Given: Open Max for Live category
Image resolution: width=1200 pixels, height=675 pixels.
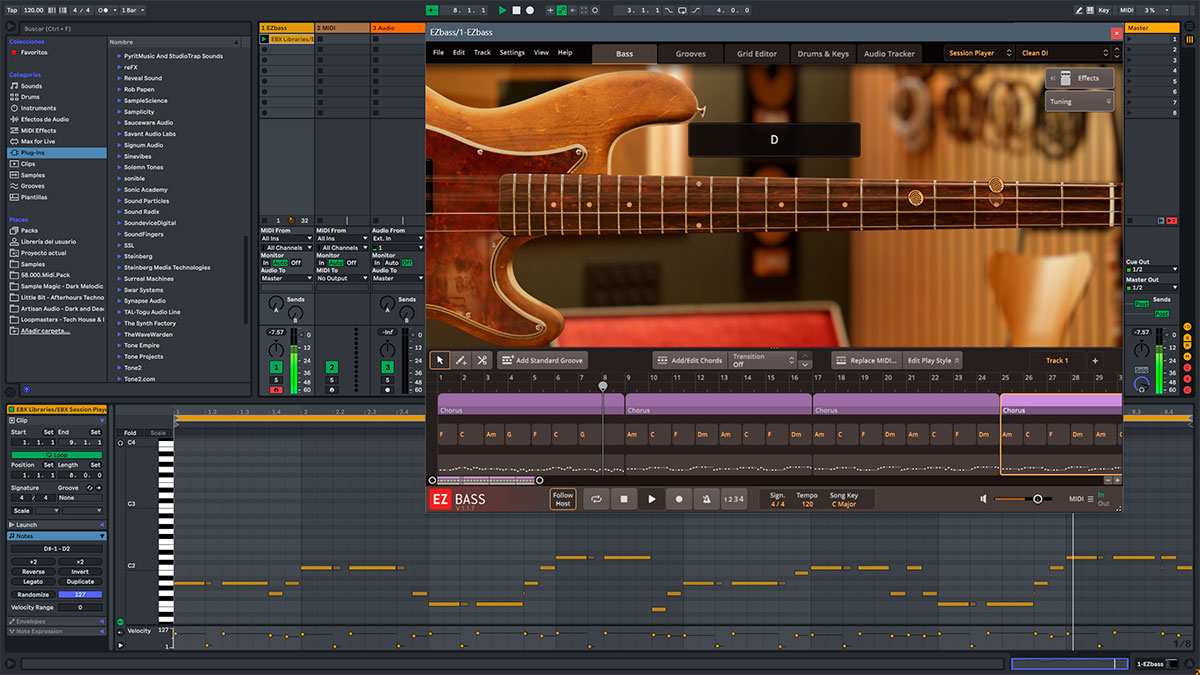Looking at the screenshot, I should (39, 141).
